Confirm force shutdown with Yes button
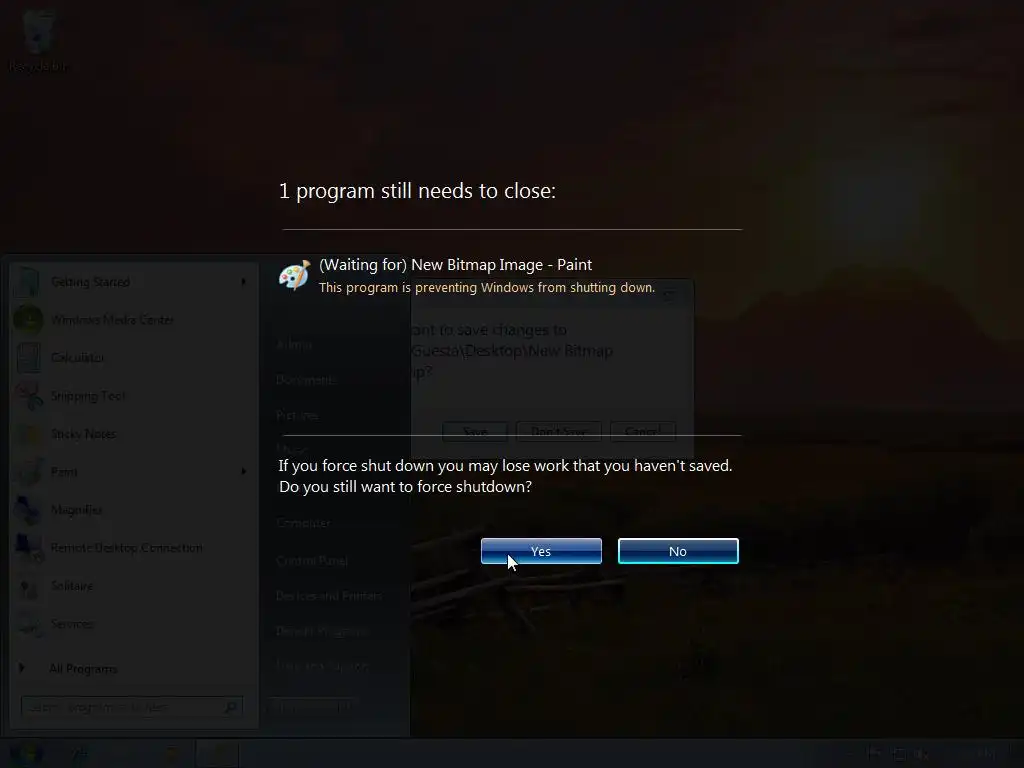Screen dimensions: 1024x768 click(541, 551)
